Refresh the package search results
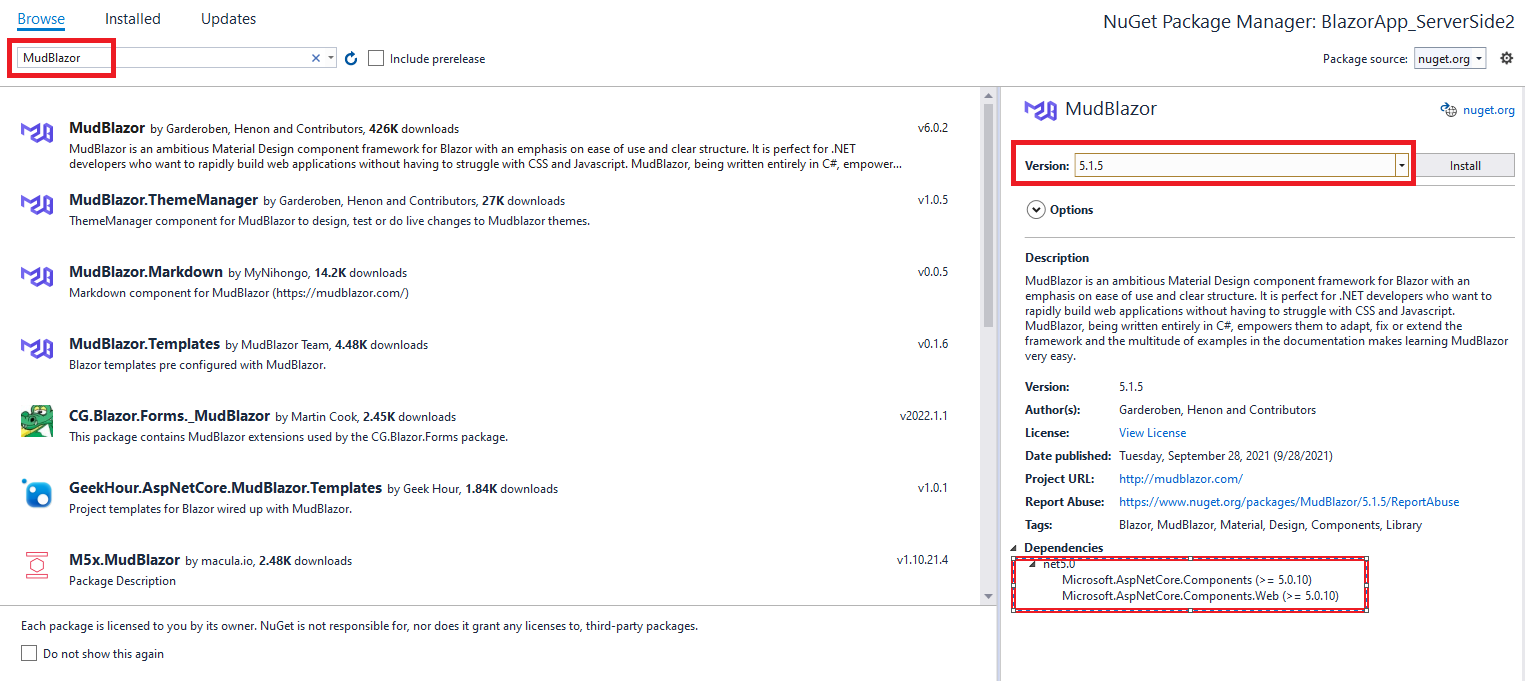The height and width of the screenshot is (681, 1525). (x=351, y=59)
